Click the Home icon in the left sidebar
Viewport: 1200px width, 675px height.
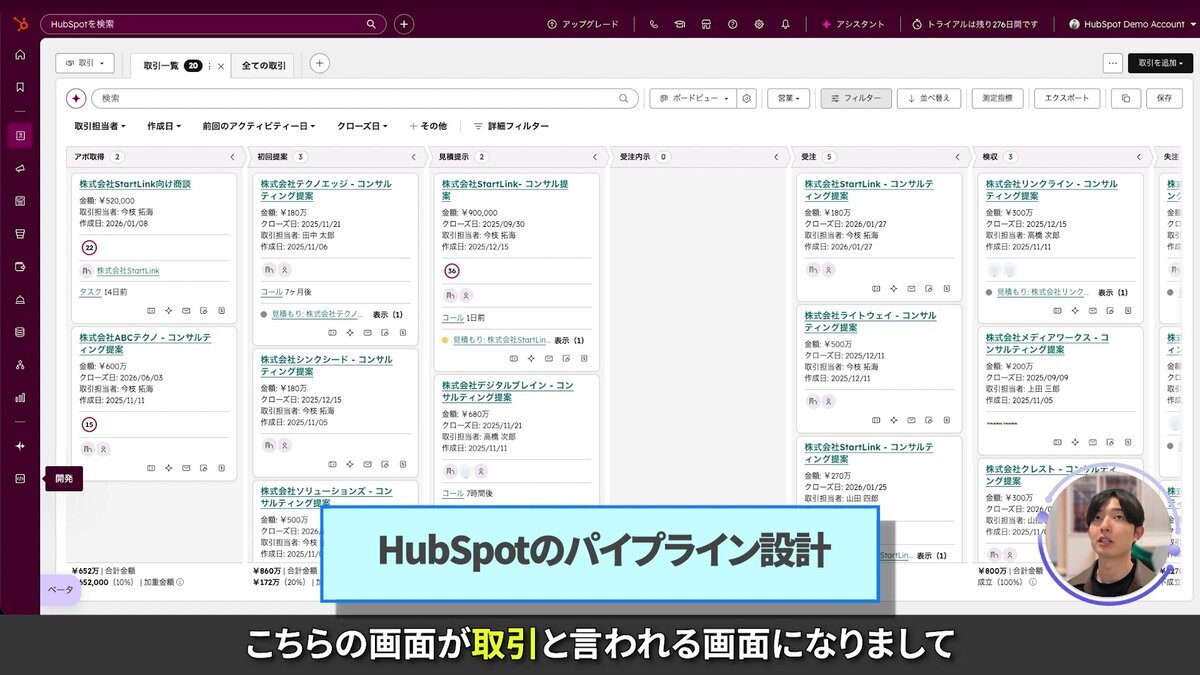pos(19,54)
